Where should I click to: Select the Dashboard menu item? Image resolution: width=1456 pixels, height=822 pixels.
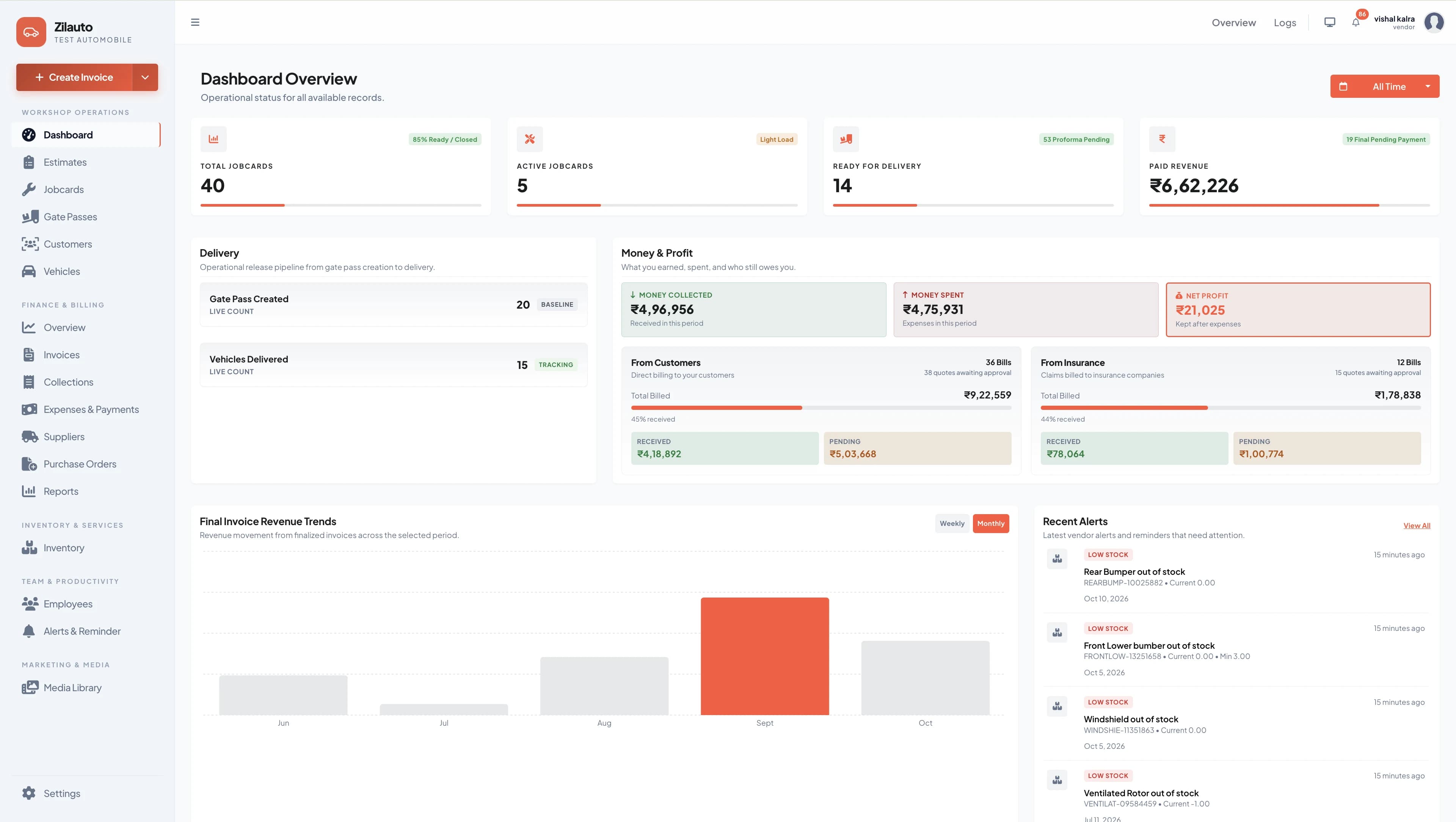tap(85, 135)
